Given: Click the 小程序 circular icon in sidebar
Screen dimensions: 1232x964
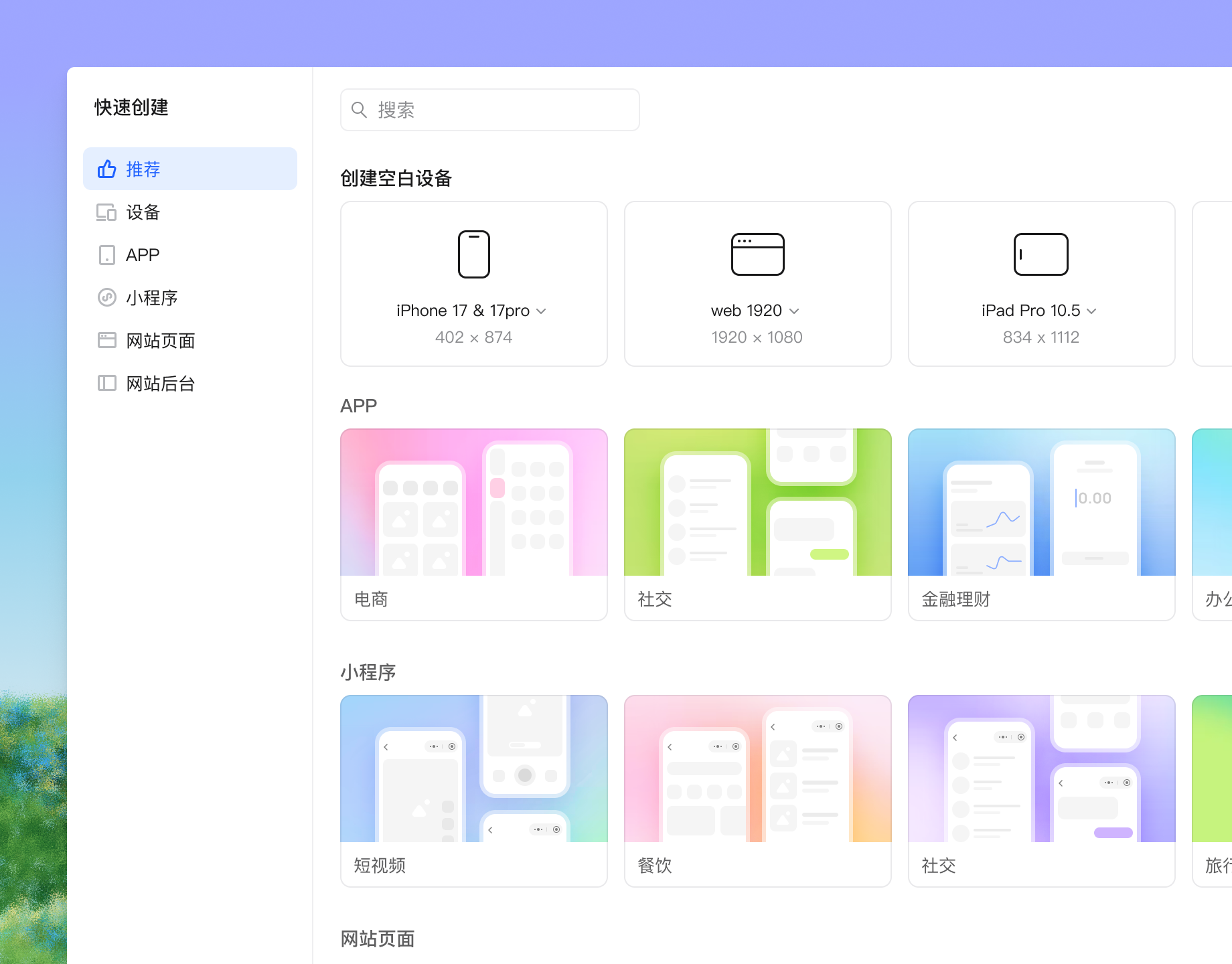Looking at the screenshot, I should click(x=106, y=298).
